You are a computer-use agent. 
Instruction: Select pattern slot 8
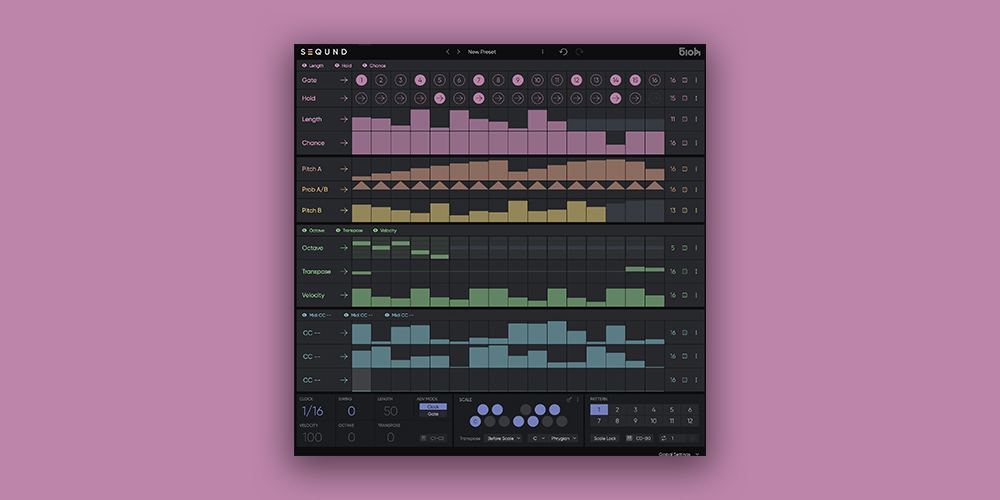click(x=616, y=421)
